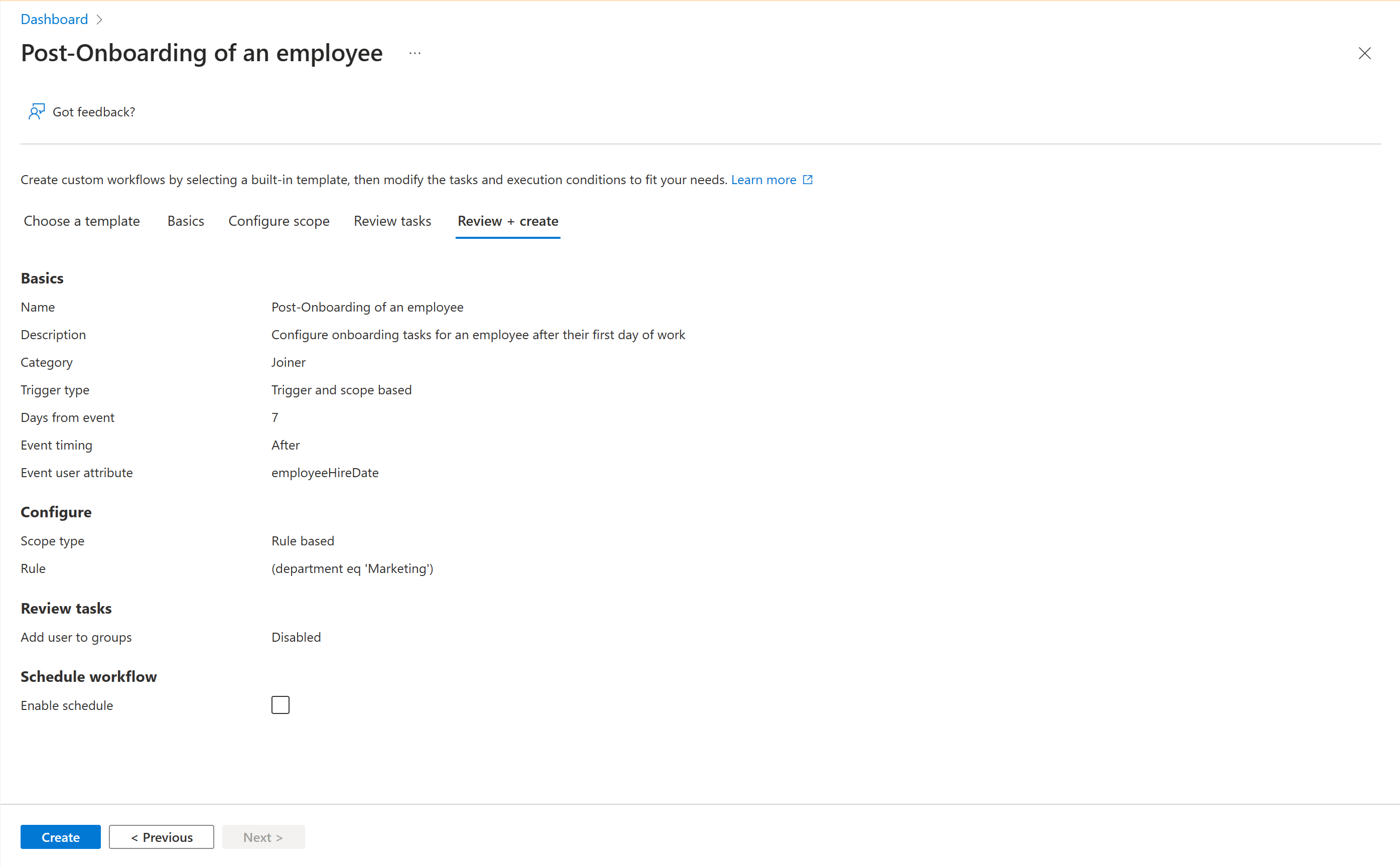Click the Previous button

tap(162, 837)
